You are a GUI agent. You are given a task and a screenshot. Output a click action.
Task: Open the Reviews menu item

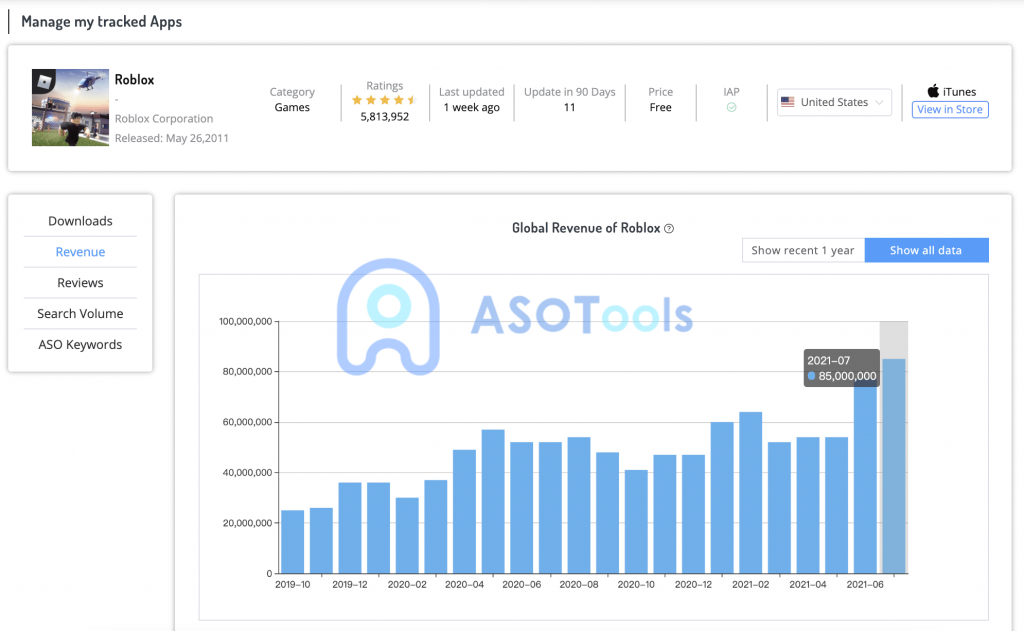[x=80, y=283]
